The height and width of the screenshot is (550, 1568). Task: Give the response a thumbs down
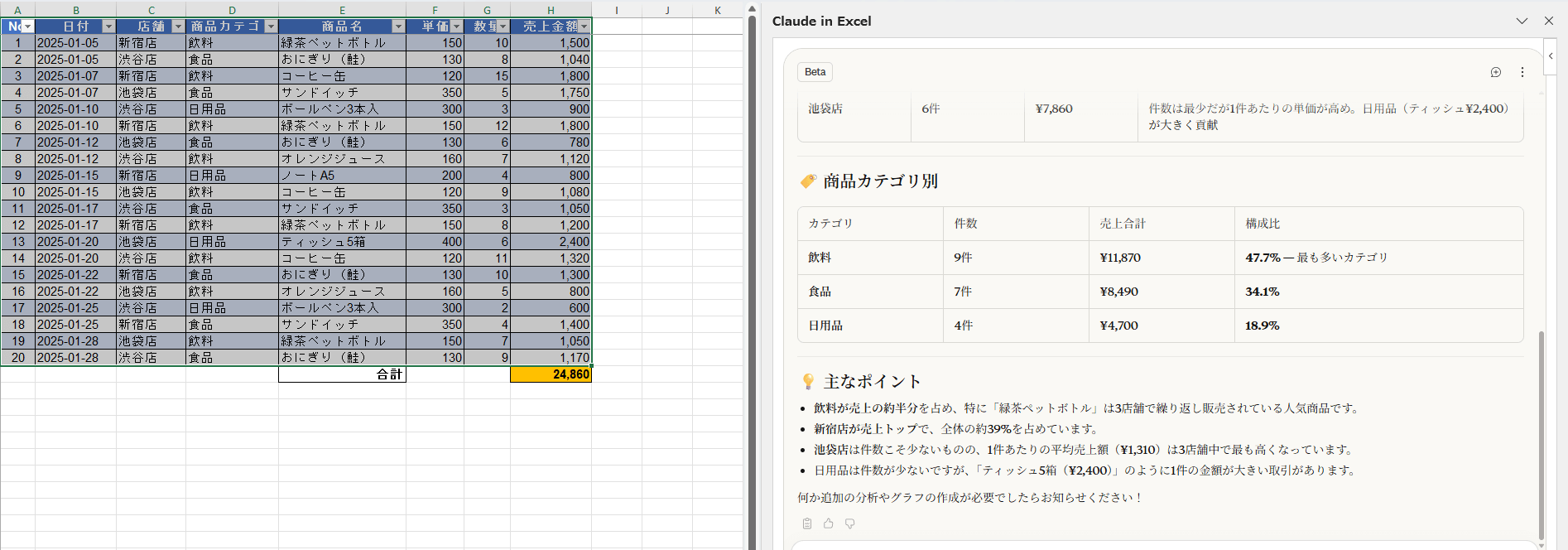(x=849, y=523)
